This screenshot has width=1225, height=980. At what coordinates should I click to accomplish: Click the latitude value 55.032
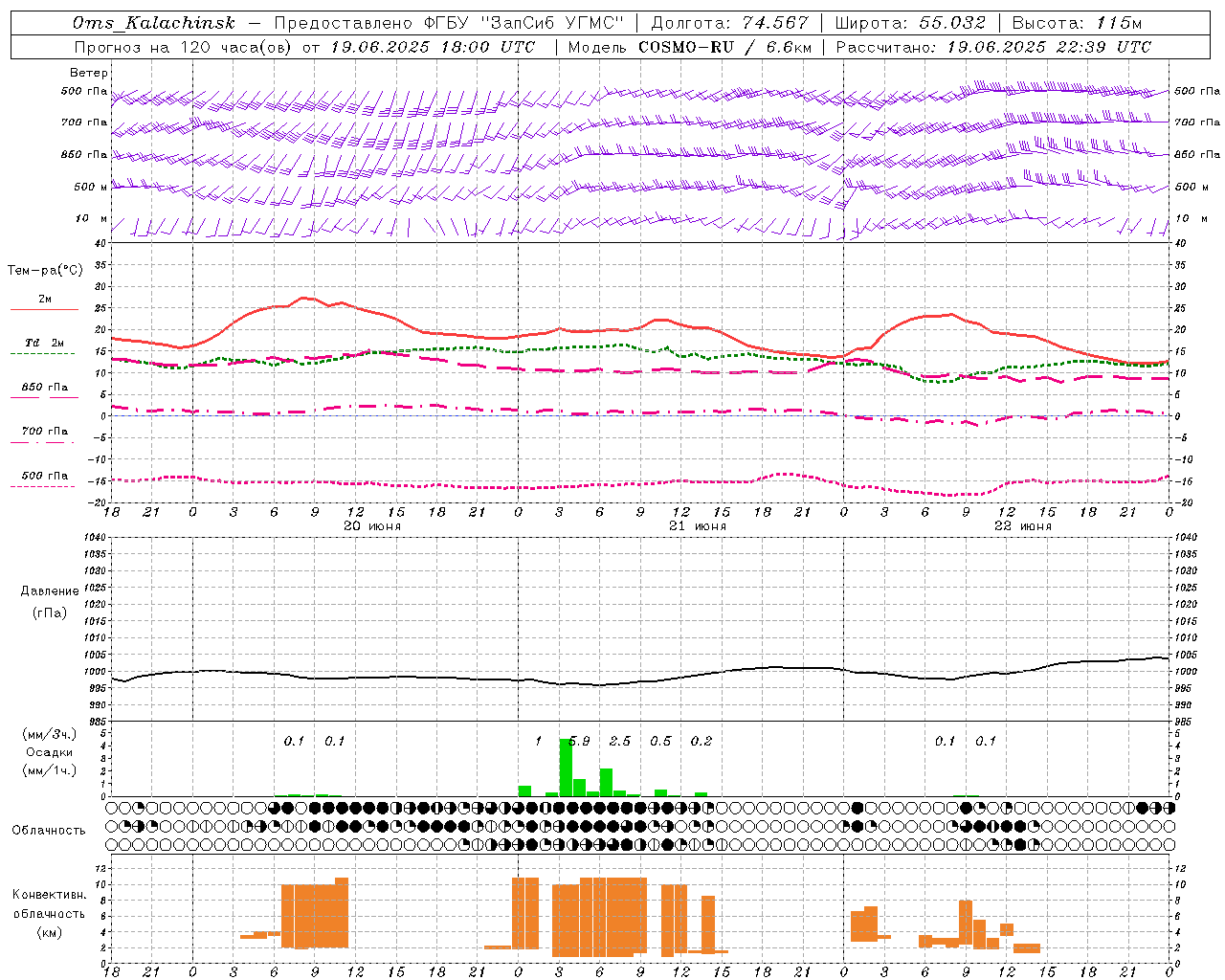[x=953, y=23]
